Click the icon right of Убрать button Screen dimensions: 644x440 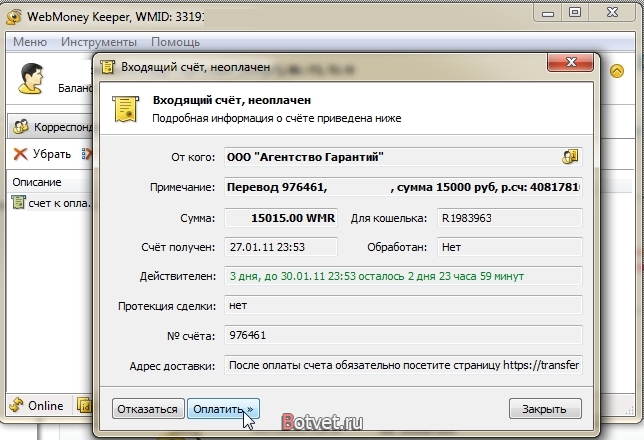click(87, 154)
